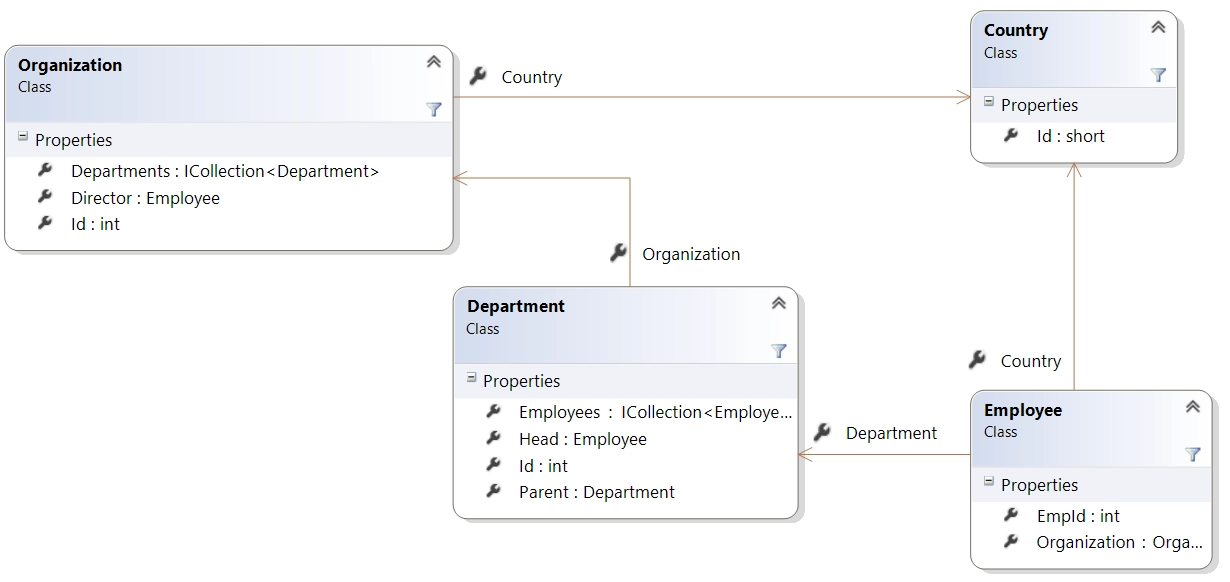Collapse Properties section in Organization class
1230x582 pixels.
23,138
